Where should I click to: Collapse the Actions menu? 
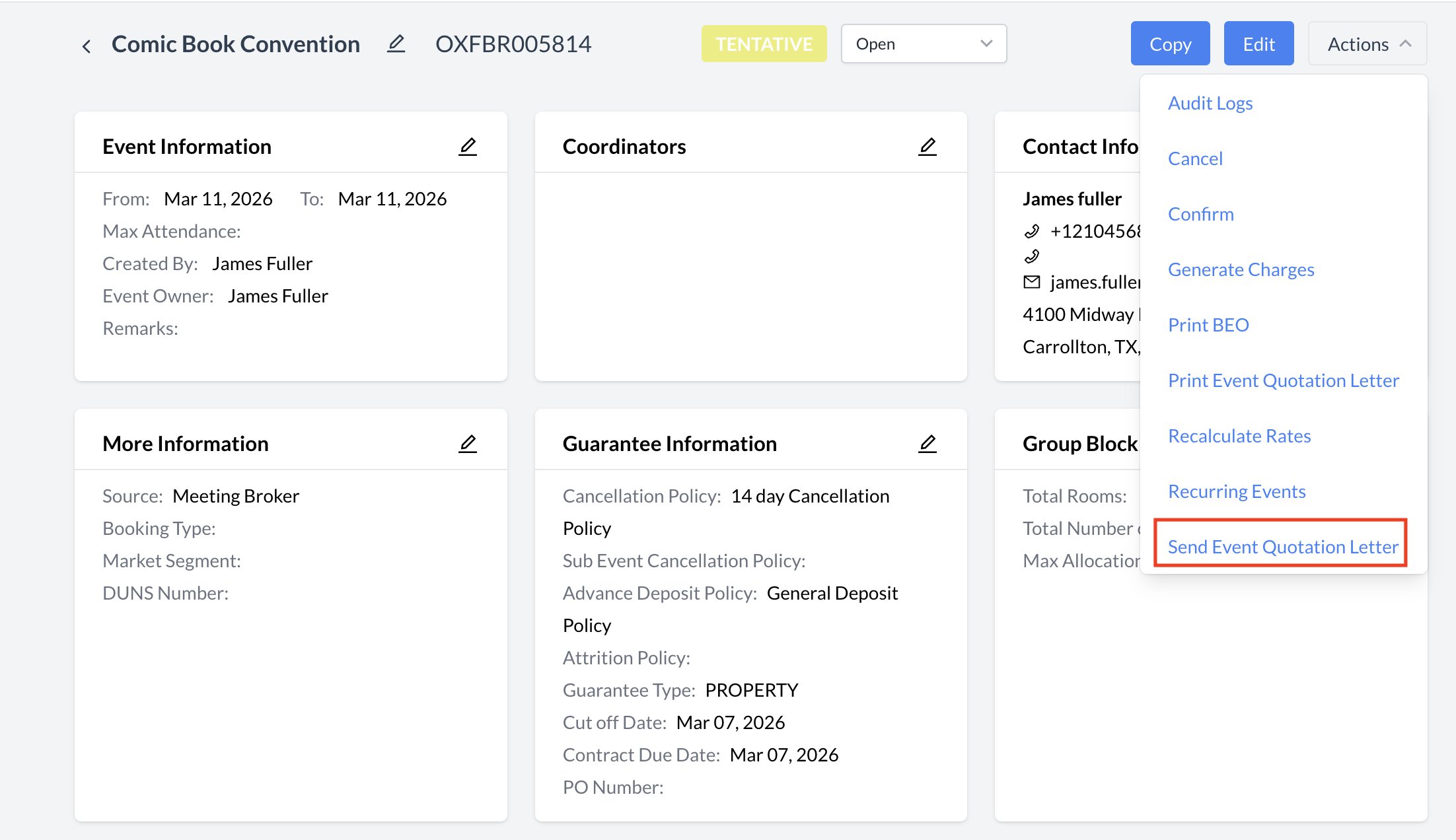[x=1367, y=44]
